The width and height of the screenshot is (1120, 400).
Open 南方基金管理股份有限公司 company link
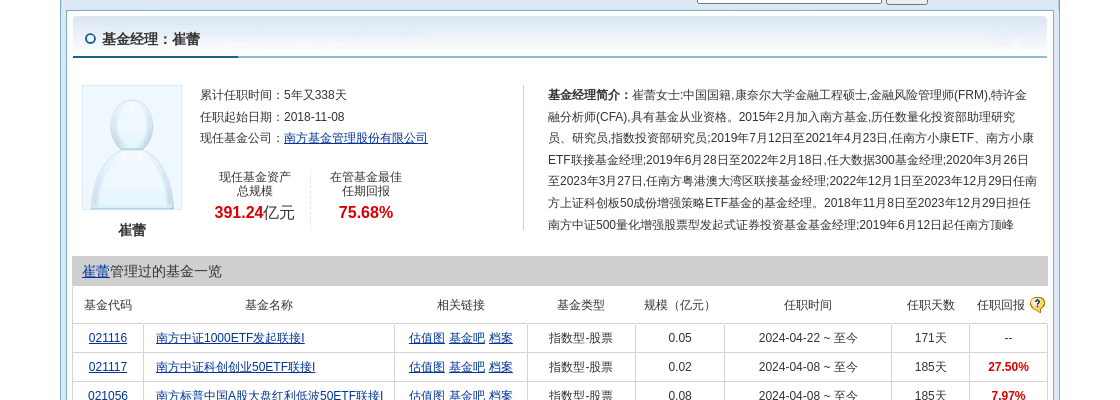[x=355, y=138]
